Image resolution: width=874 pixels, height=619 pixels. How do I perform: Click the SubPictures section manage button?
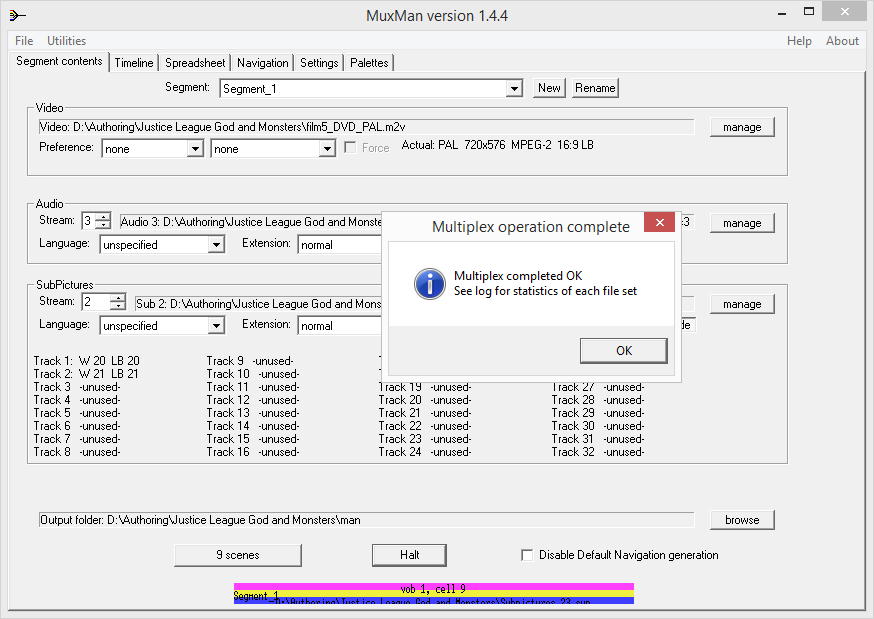(742, 304)
